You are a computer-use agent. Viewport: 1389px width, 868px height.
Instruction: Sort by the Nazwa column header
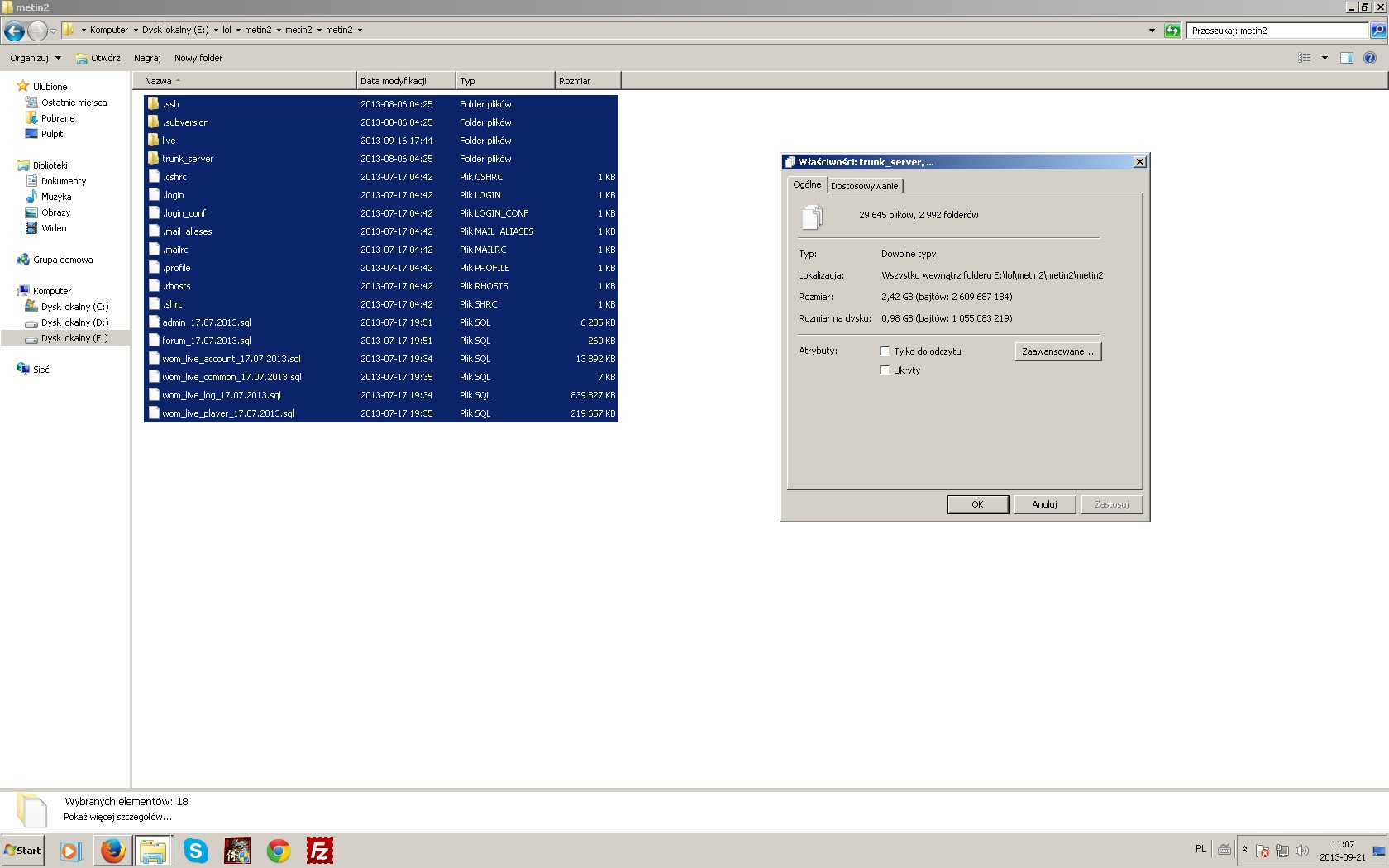(x=244, y=81)
